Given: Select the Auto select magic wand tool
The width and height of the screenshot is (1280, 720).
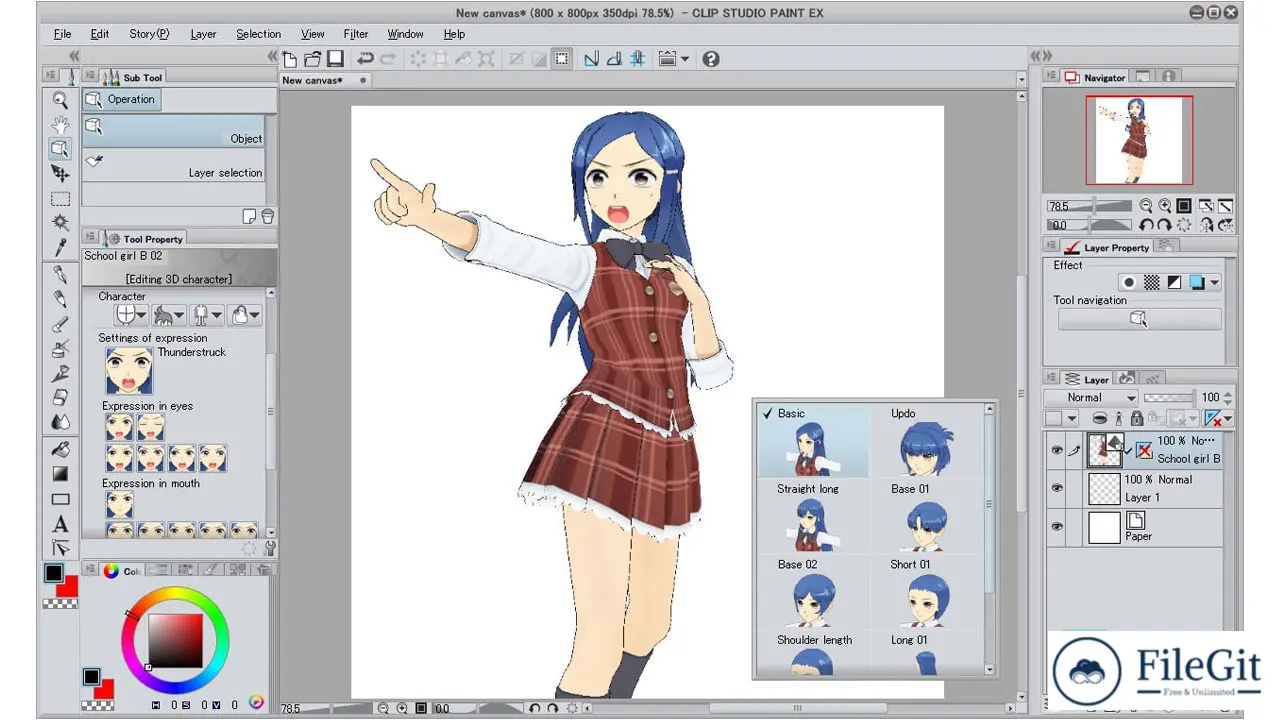Looking at the screenshot, I should point(60,222).
